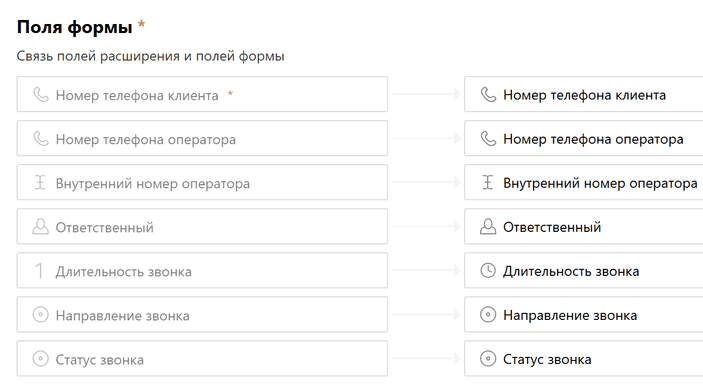
Task: Open right Внутренний номер оператора field selector
Action: (x=583, y=182)
